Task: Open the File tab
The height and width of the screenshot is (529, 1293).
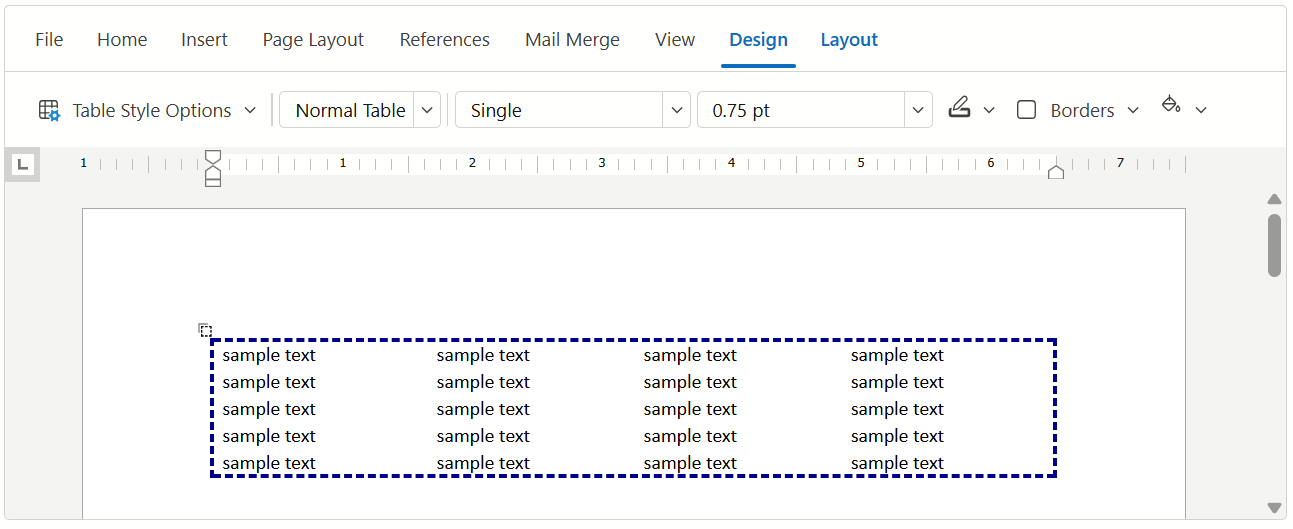Action: 49,40
